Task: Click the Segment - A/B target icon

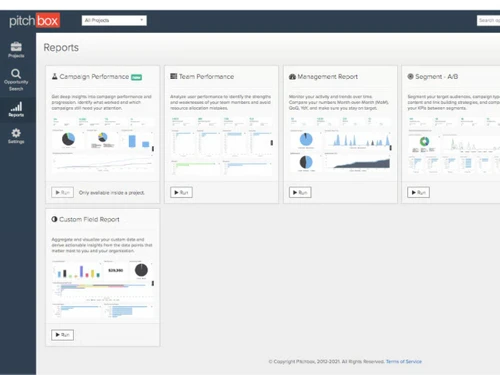Action: pos(411,76)
